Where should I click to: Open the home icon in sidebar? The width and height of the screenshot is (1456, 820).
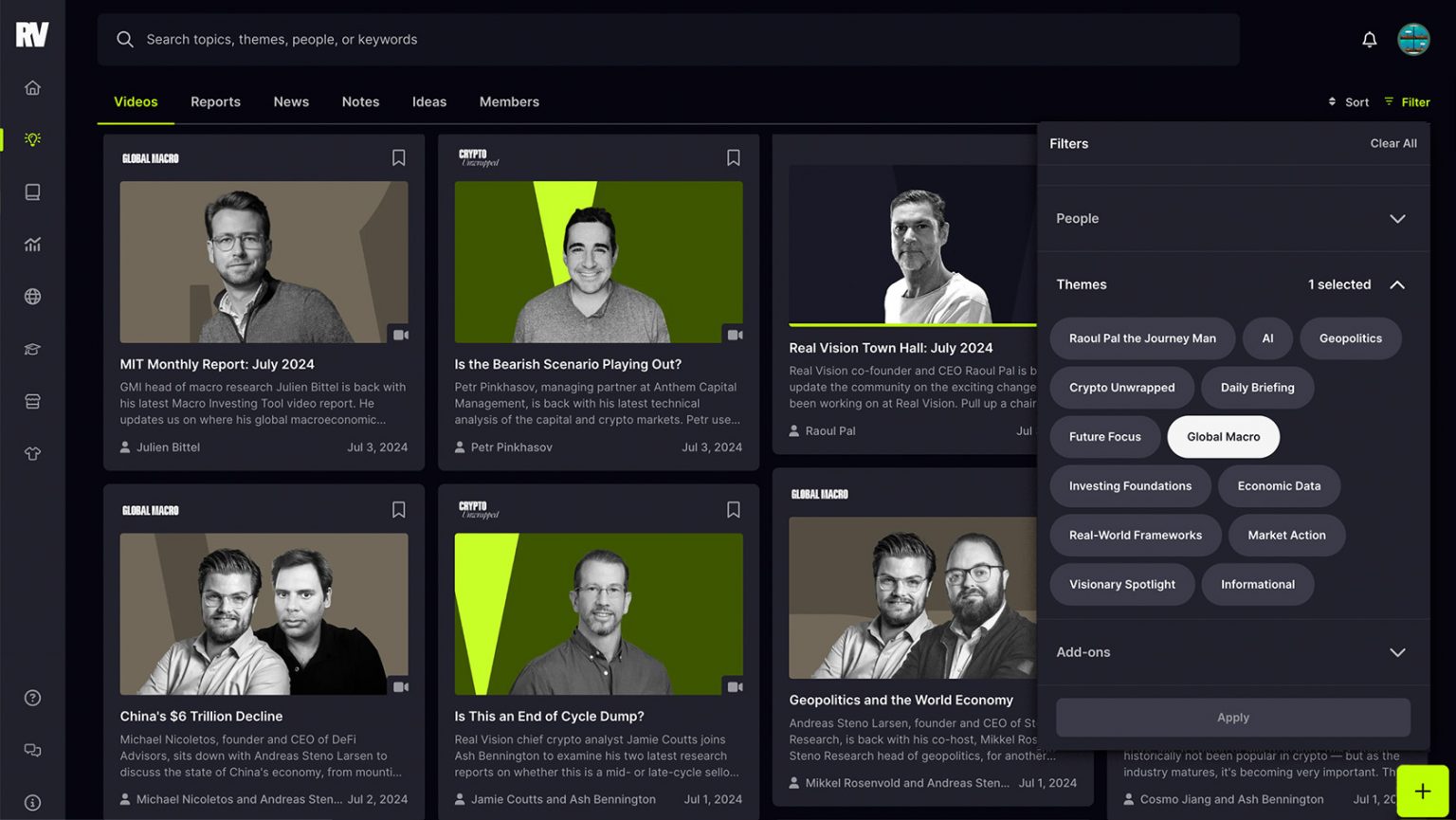click(x=32, y=88)
